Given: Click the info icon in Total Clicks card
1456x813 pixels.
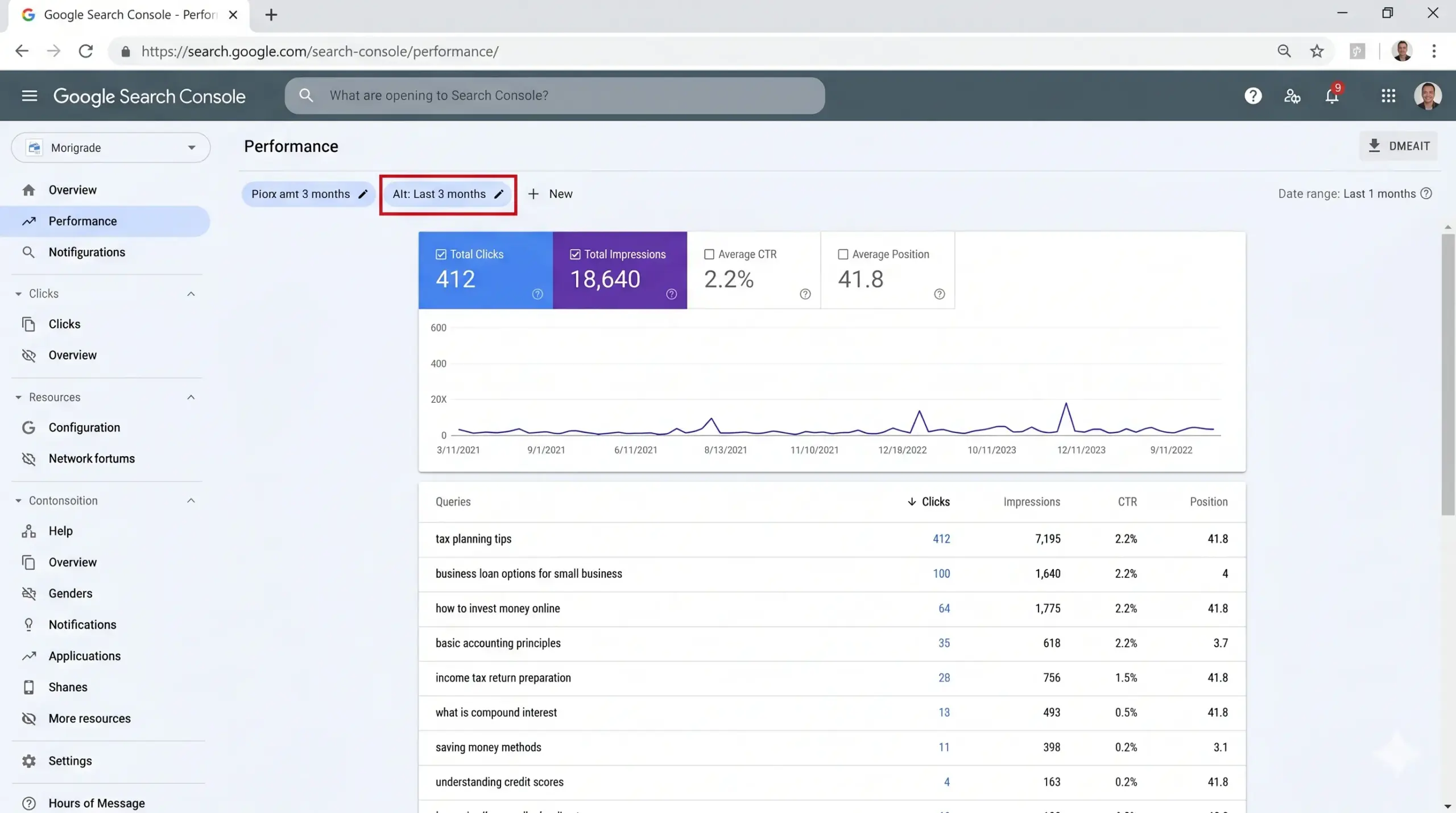Looking at the screenshot, I should pos(537,294).
